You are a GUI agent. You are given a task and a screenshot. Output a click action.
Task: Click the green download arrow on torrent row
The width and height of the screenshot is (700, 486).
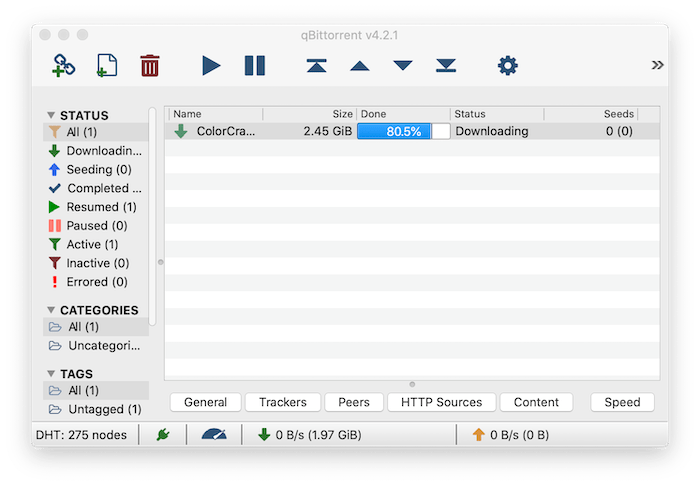tap(181, 131)
